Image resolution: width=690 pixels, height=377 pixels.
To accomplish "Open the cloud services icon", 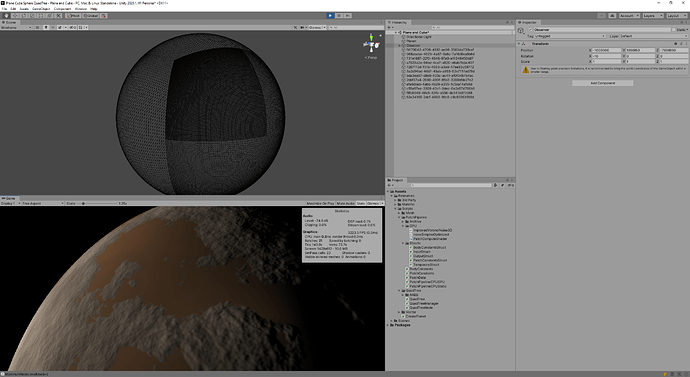I will pos(612,16).
